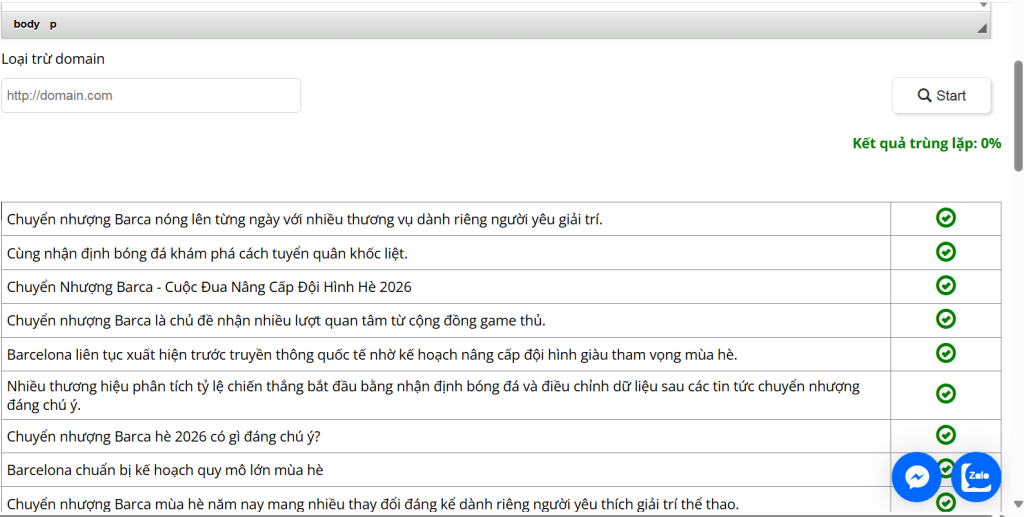The width and height of the screenshot is (1024, 517).
Task: Select the 'Chuyển nhượng Barca mùa hè năm nay' row
Action: [x=445, y=501]
